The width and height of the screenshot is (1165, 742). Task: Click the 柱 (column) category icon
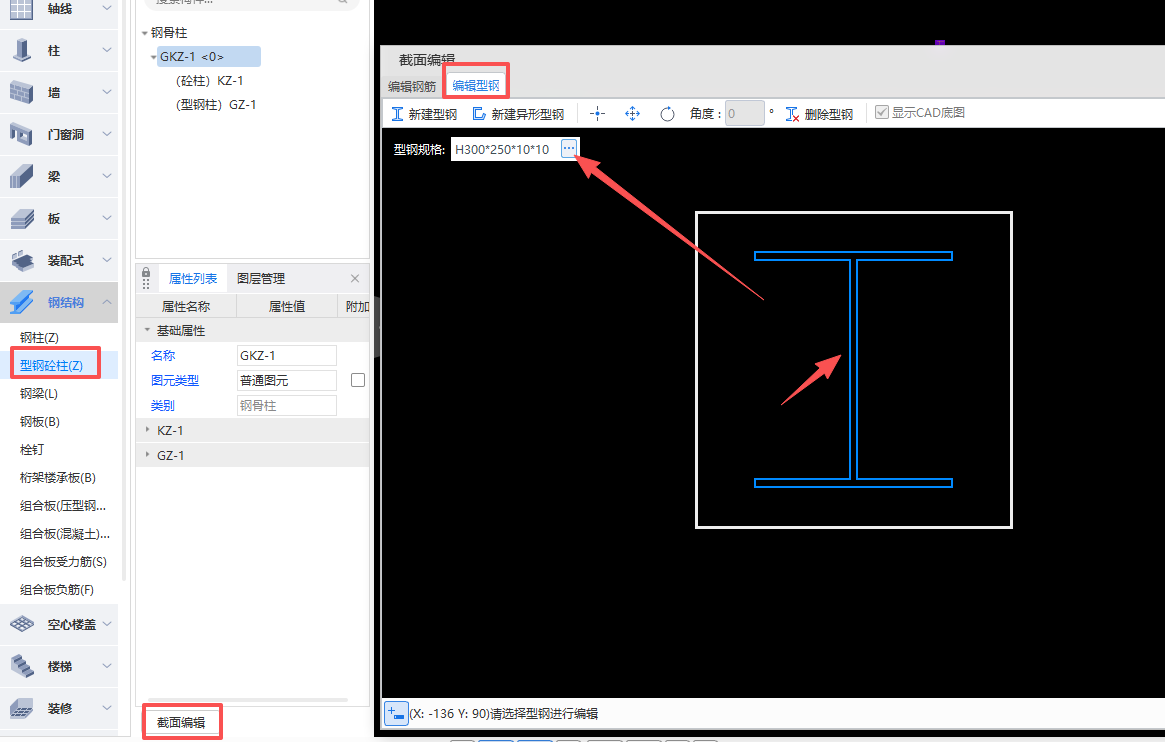click(22, 51)
